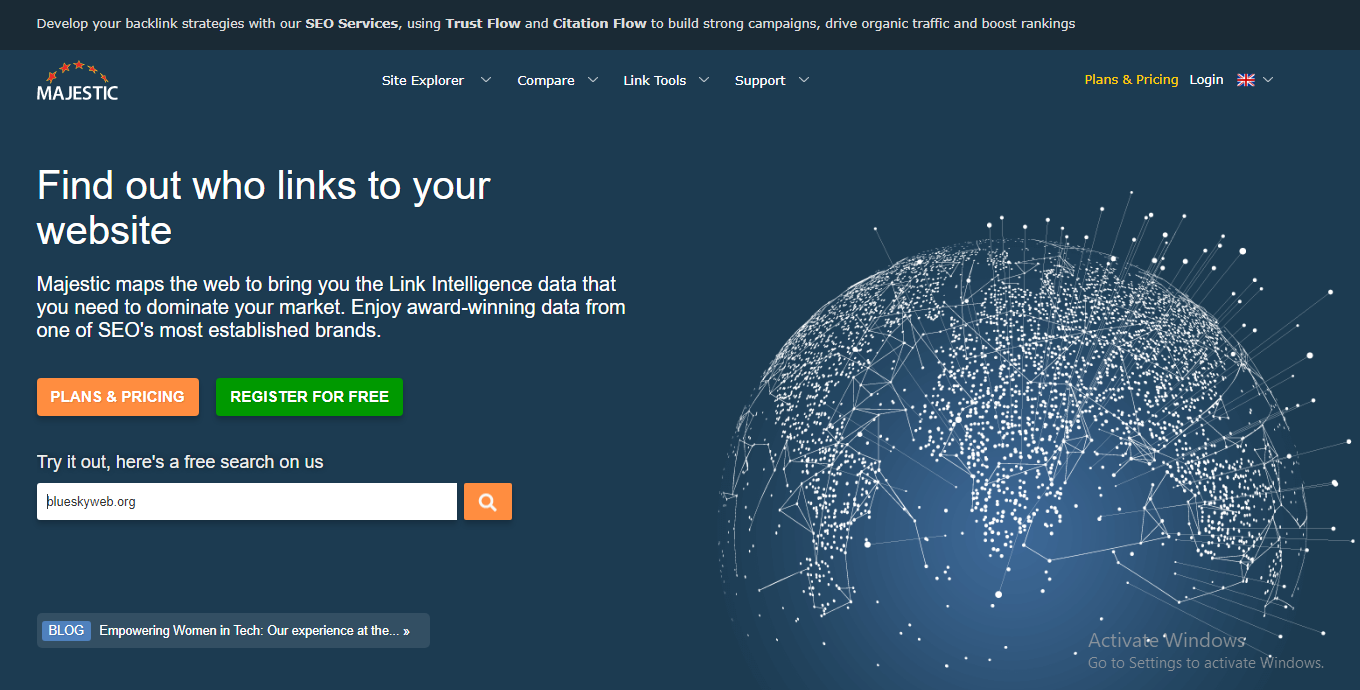The image size is (1360, 690).
Task: Open the Compare menu
Action: pos(546,81)
